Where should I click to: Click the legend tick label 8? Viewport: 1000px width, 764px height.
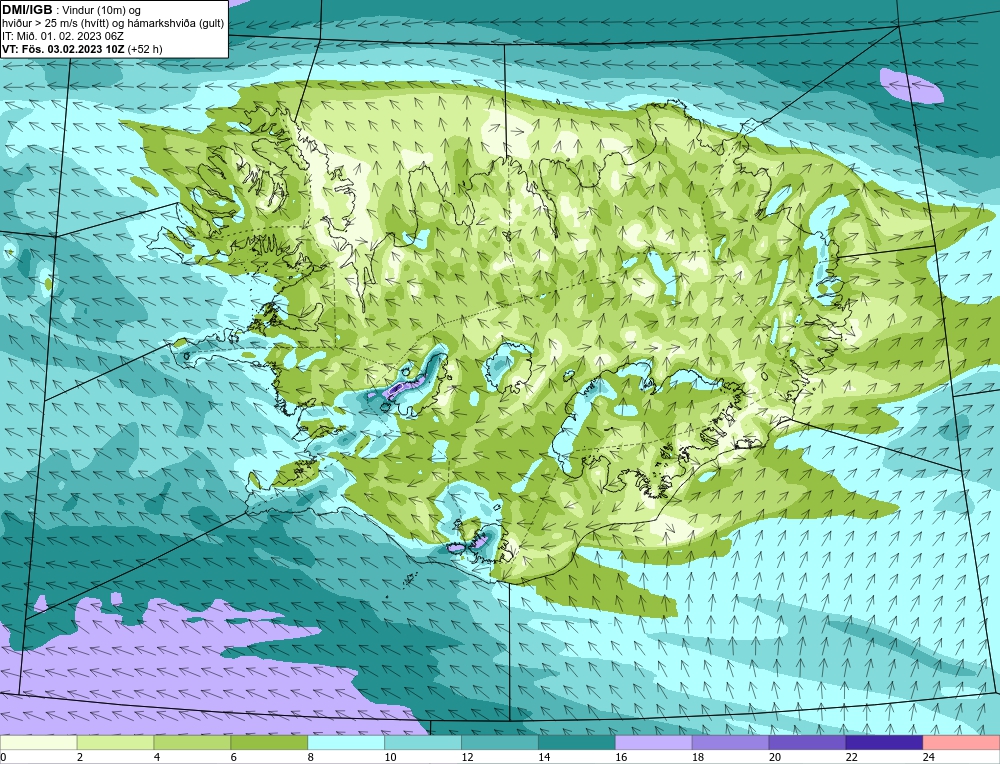pyautogui.click(x=311, y=757)
